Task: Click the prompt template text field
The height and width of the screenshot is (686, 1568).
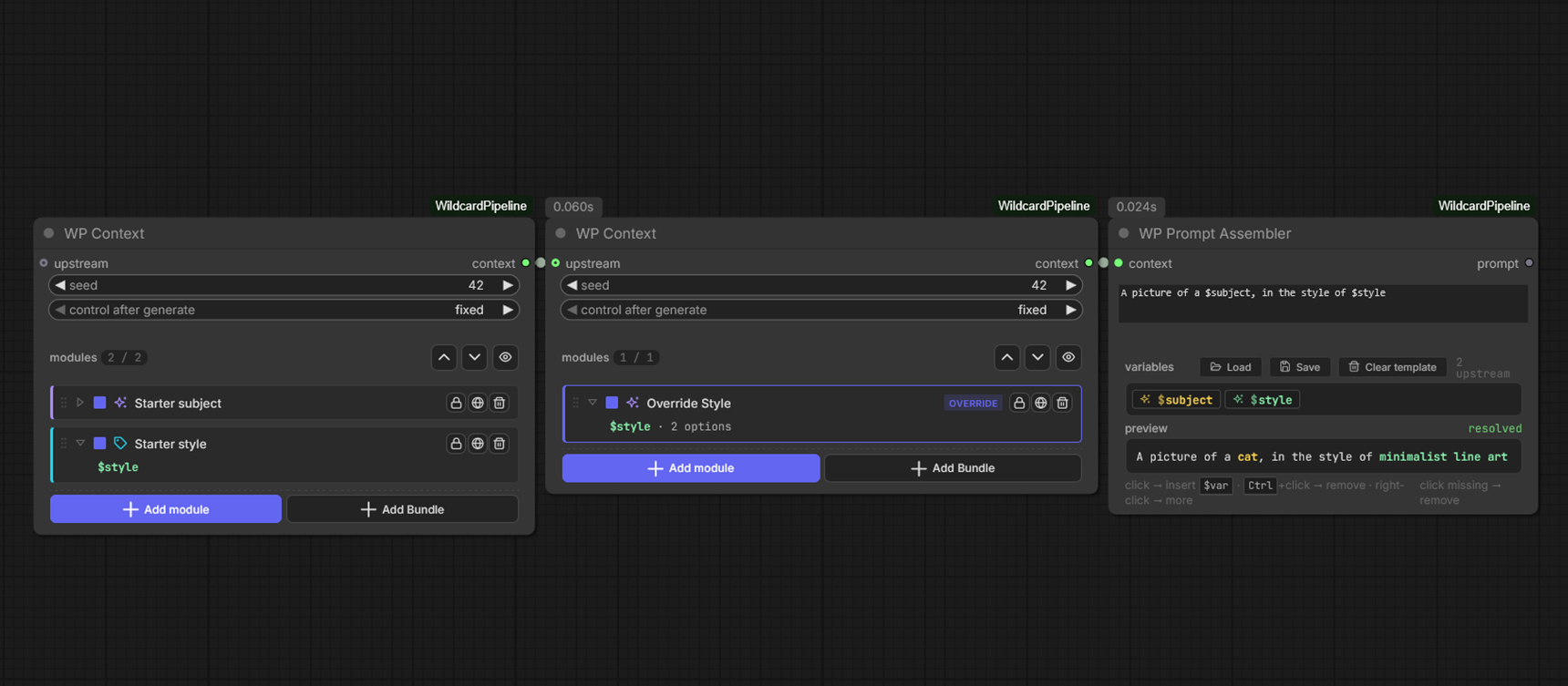Action: point(1323,303)
